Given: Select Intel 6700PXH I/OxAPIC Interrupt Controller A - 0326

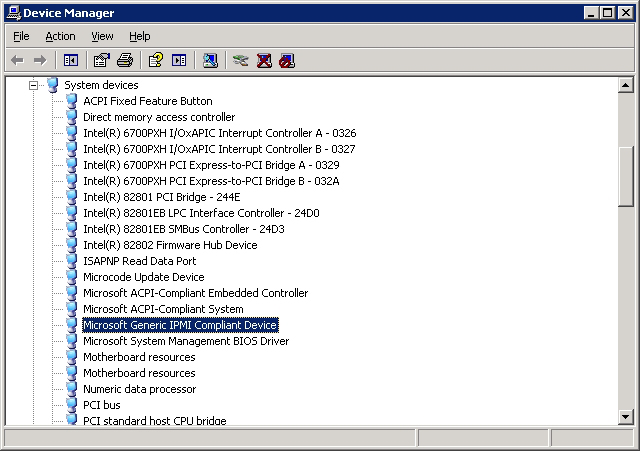Looking at the screenshot, I should (x=220, y=133).
